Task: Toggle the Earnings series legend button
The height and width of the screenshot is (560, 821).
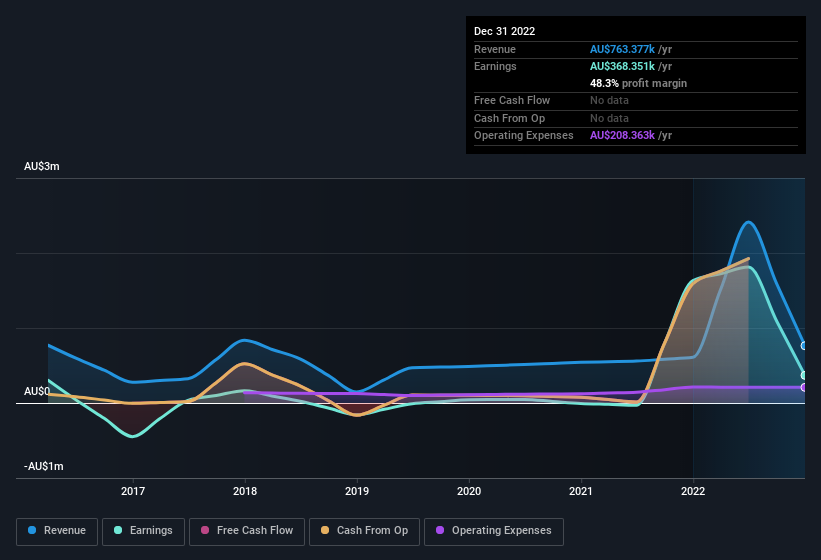Action: (143, 531)
